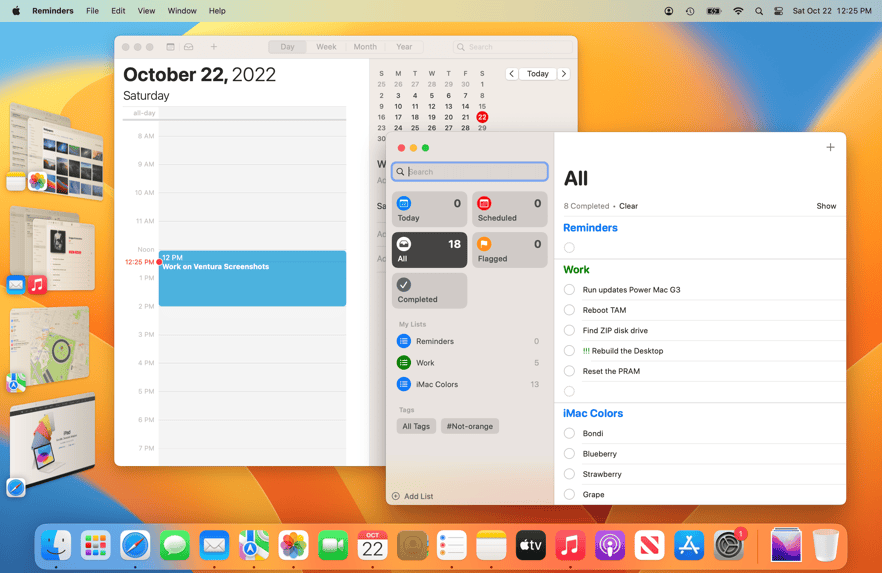Switch to Safari Stage Manager thumbnail
Screen dimensions: 882x573
coord(52,439)
